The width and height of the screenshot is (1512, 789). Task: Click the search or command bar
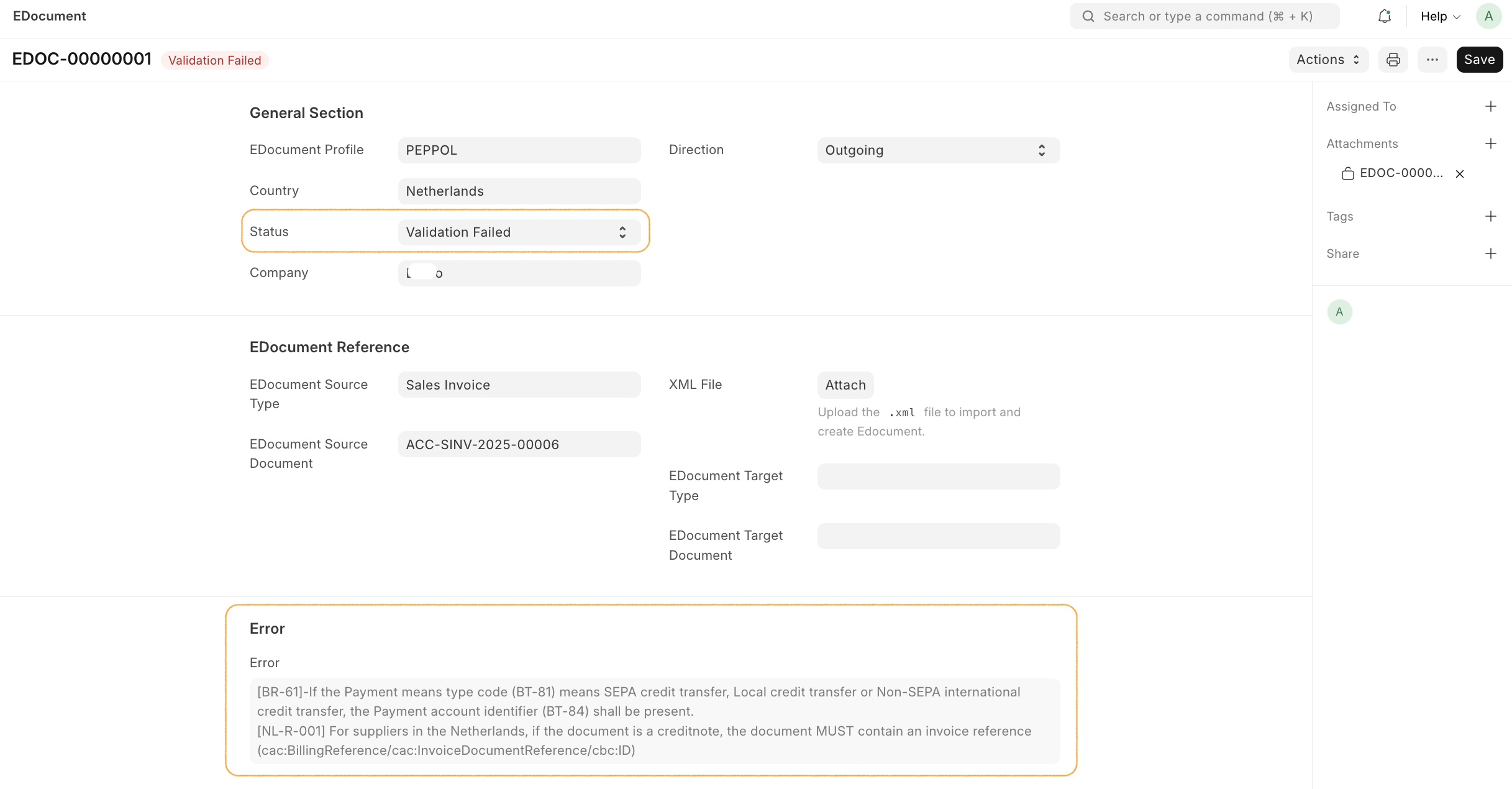coord(1204,16)
